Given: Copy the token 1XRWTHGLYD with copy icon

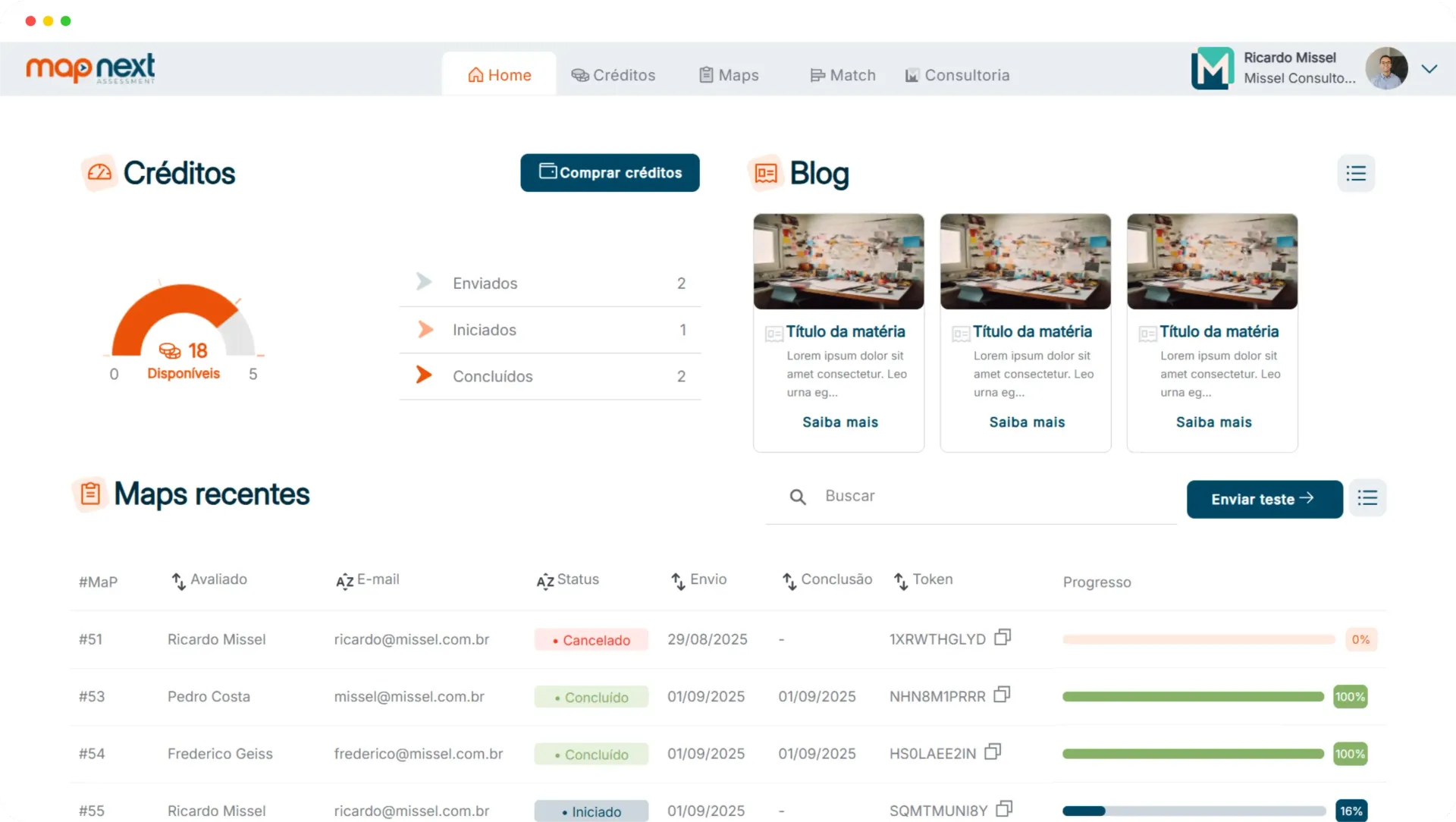Looking at the screenshot, I should [1003, 638].
